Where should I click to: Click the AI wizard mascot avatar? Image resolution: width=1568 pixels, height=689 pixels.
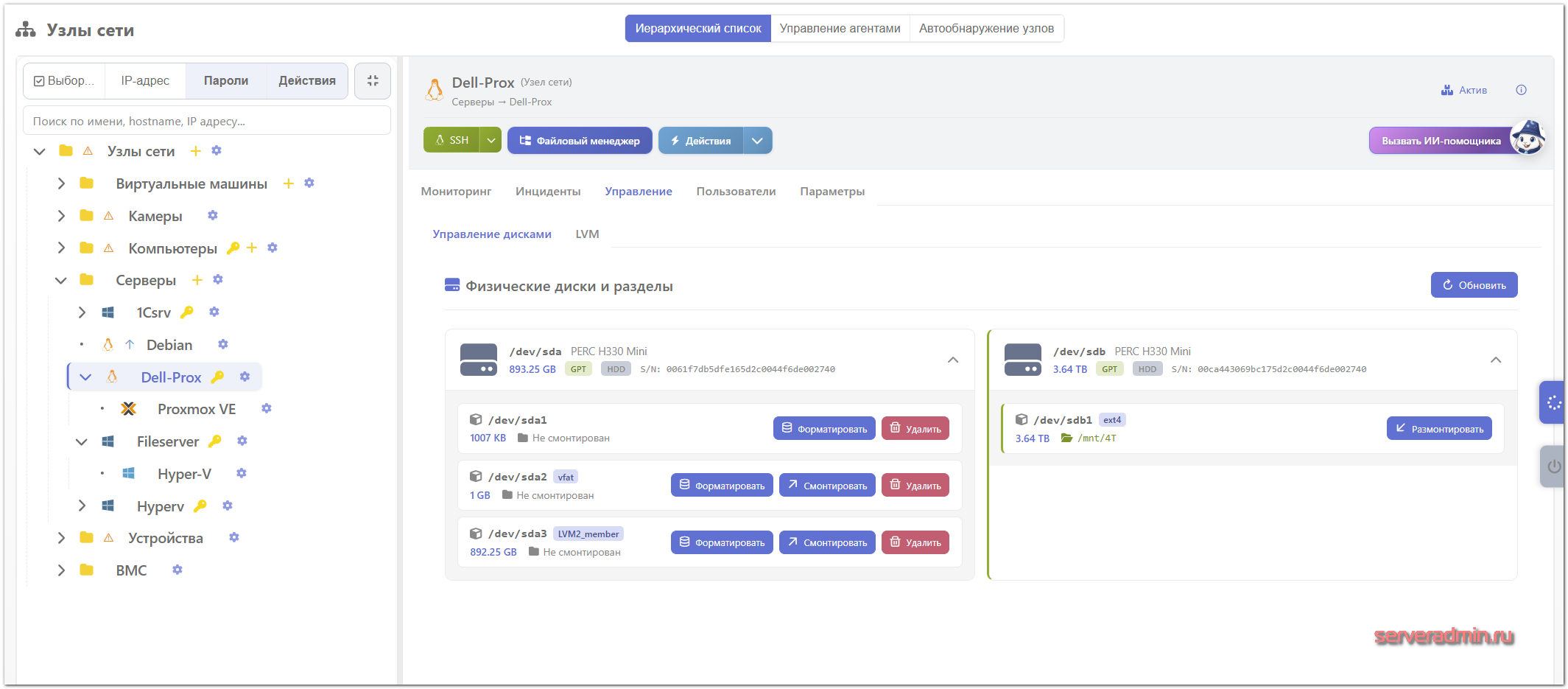coord(1527,139)
